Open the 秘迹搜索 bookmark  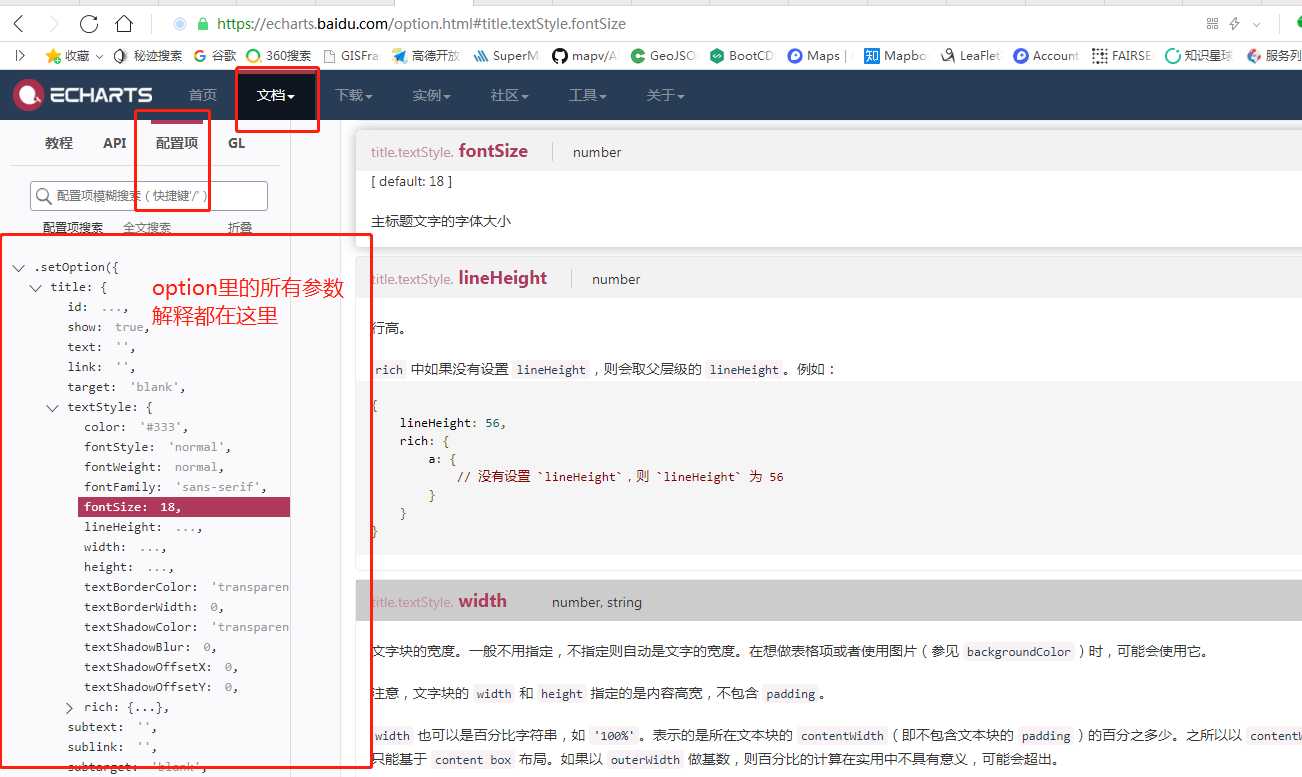pos(148,56)
